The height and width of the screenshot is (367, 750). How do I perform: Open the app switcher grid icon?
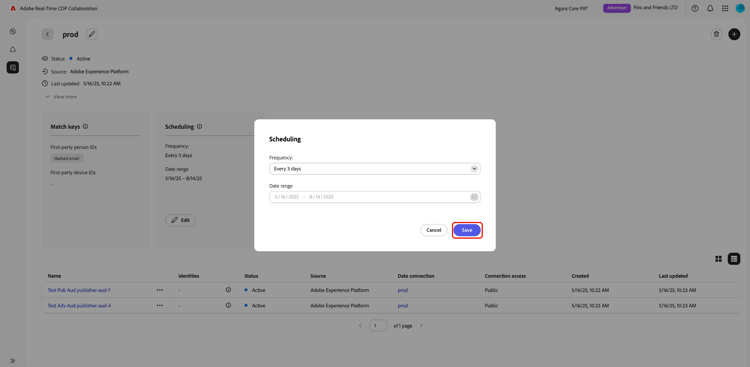point(725,8)
